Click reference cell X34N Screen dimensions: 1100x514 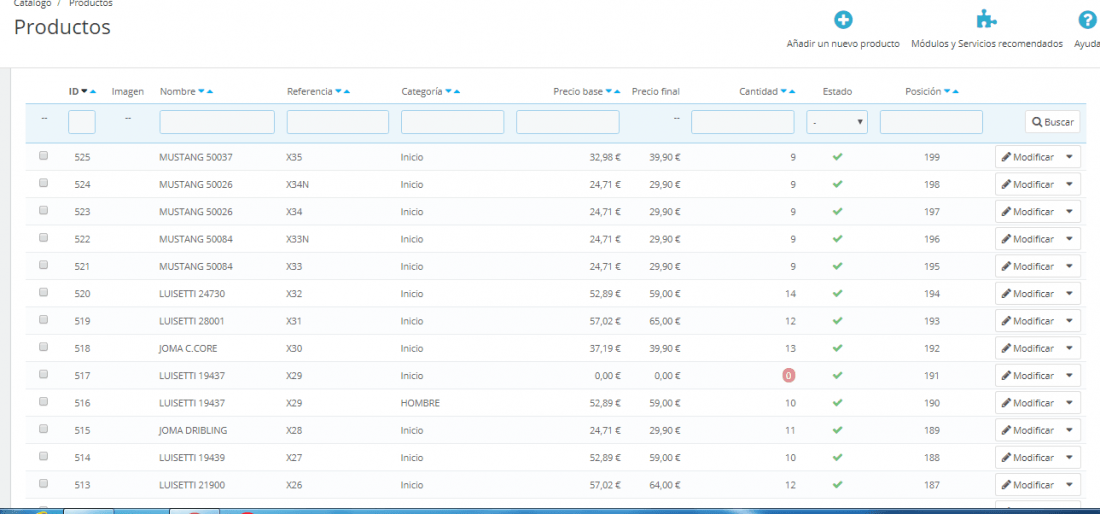pyautogui.click(x=297, y=184)
